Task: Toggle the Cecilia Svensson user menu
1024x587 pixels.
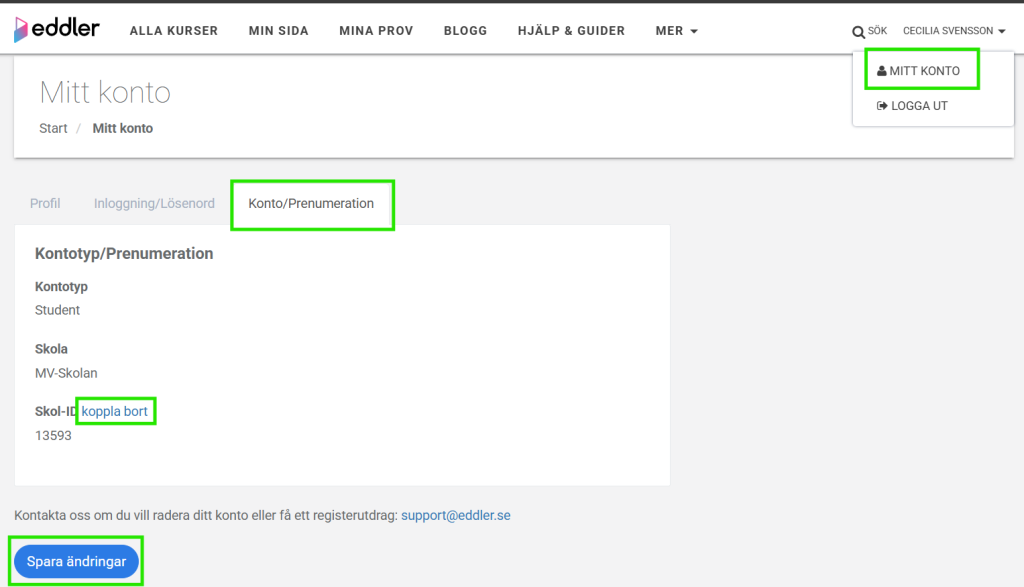Action: [953, 31]
